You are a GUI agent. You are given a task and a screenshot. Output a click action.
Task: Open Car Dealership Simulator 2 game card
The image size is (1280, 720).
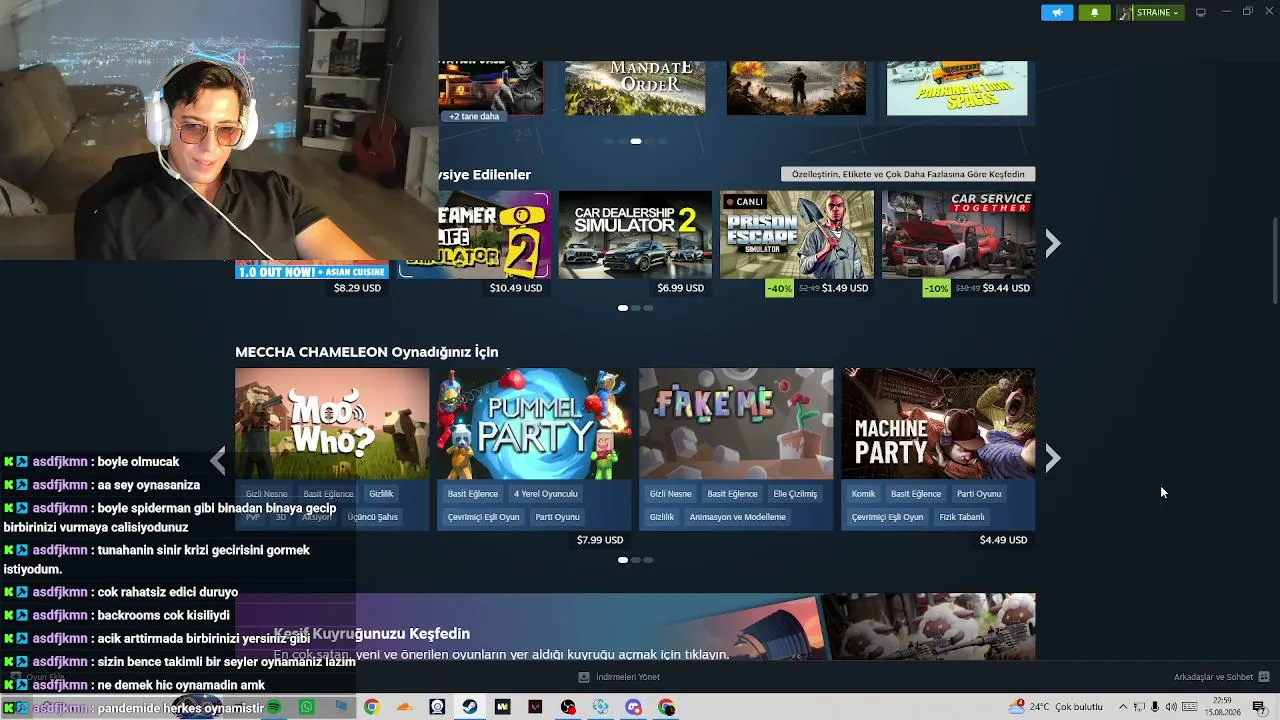(x=635, y=235)
